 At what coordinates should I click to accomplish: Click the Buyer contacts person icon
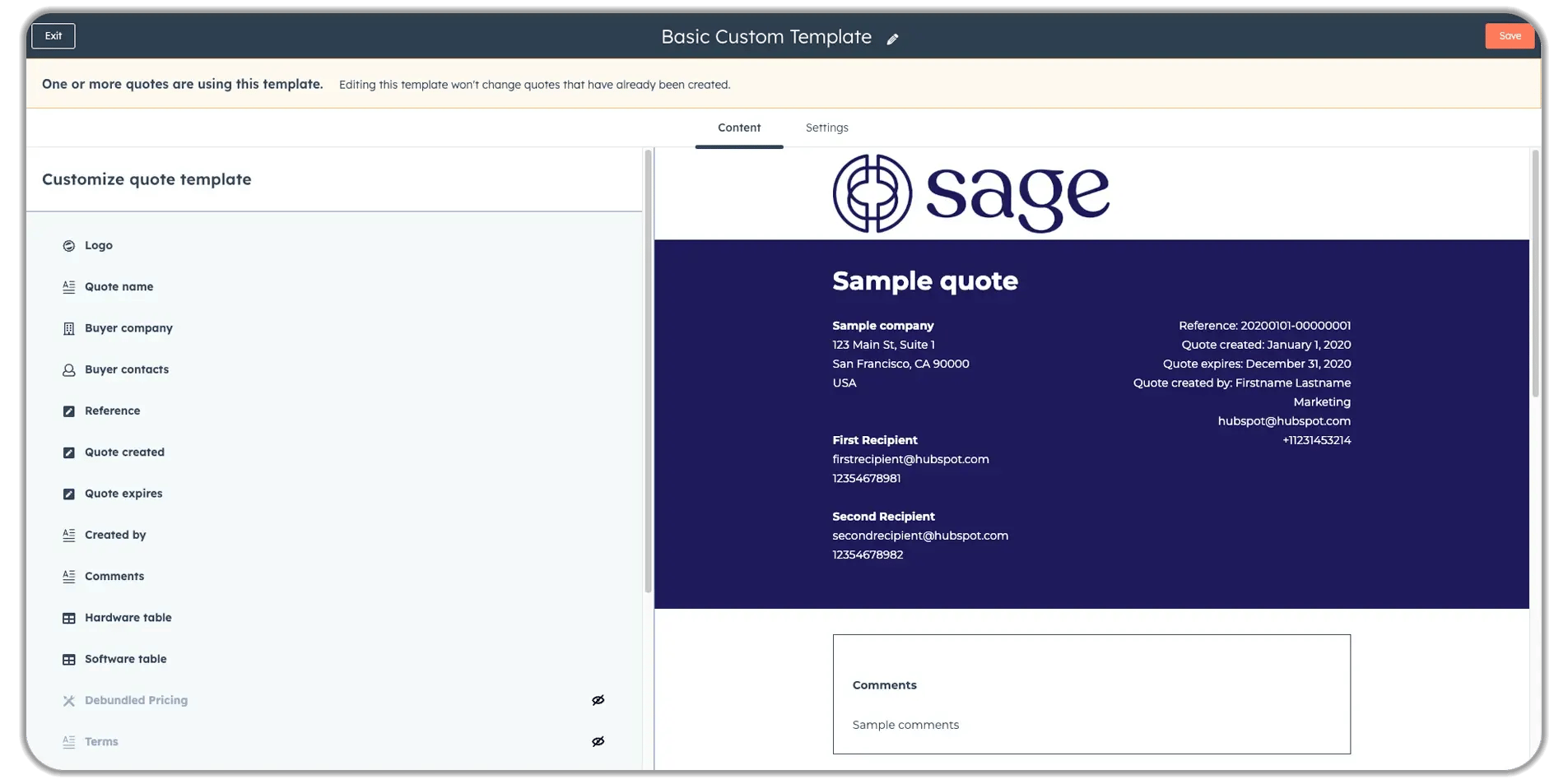point(69,369)
